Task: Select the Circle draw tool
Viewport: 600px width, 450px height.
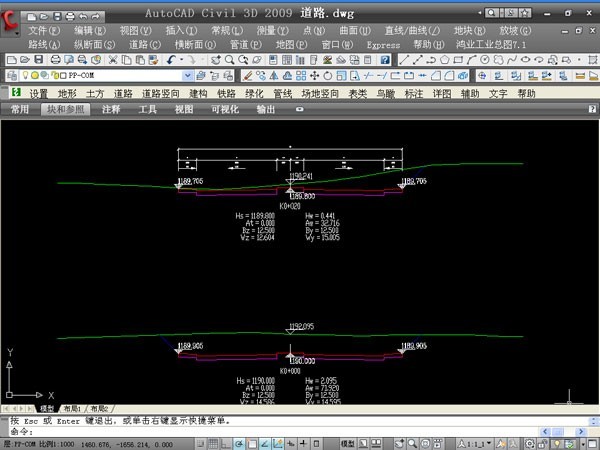Action: coord(485,60)
